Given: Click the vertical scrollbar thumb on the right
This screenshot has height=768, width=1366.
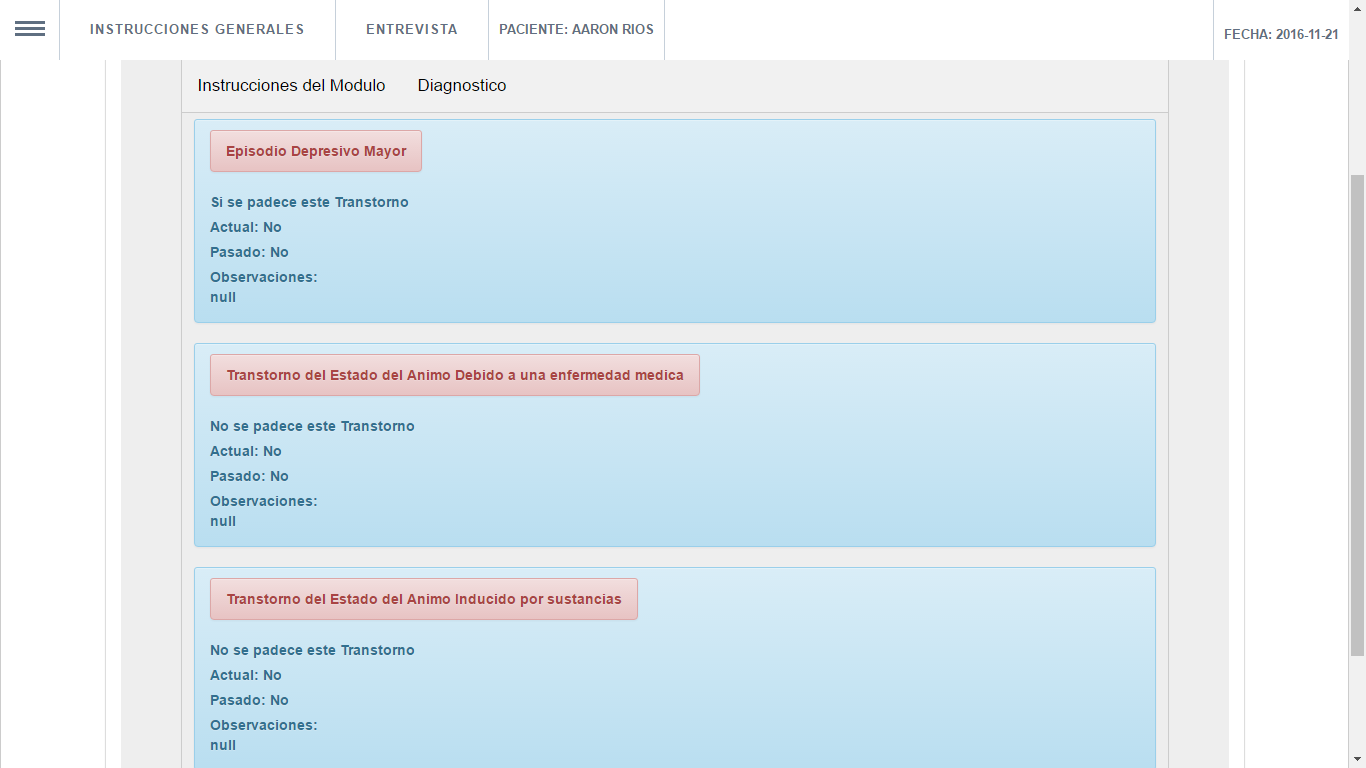Looking at the screenshot, I should 1356,414.
